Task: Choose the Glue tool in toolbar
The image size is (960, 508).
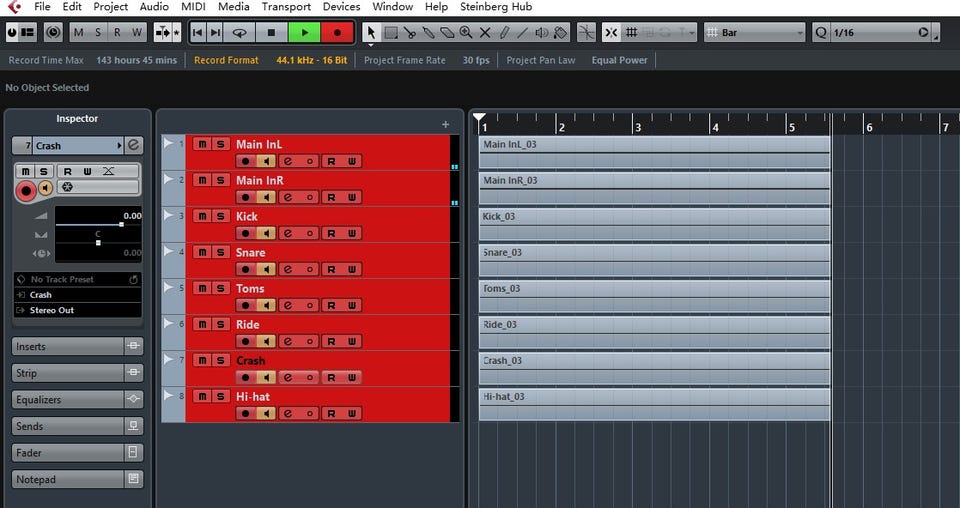Action: (429, 32)
